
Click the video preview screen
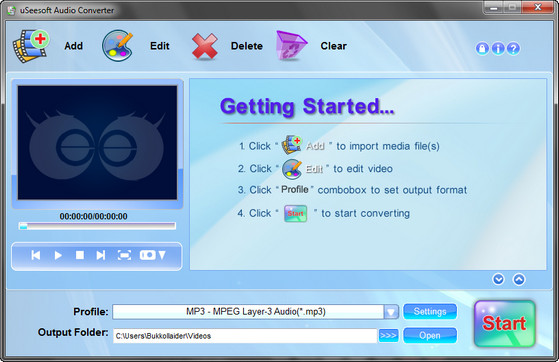click(97, 143)
